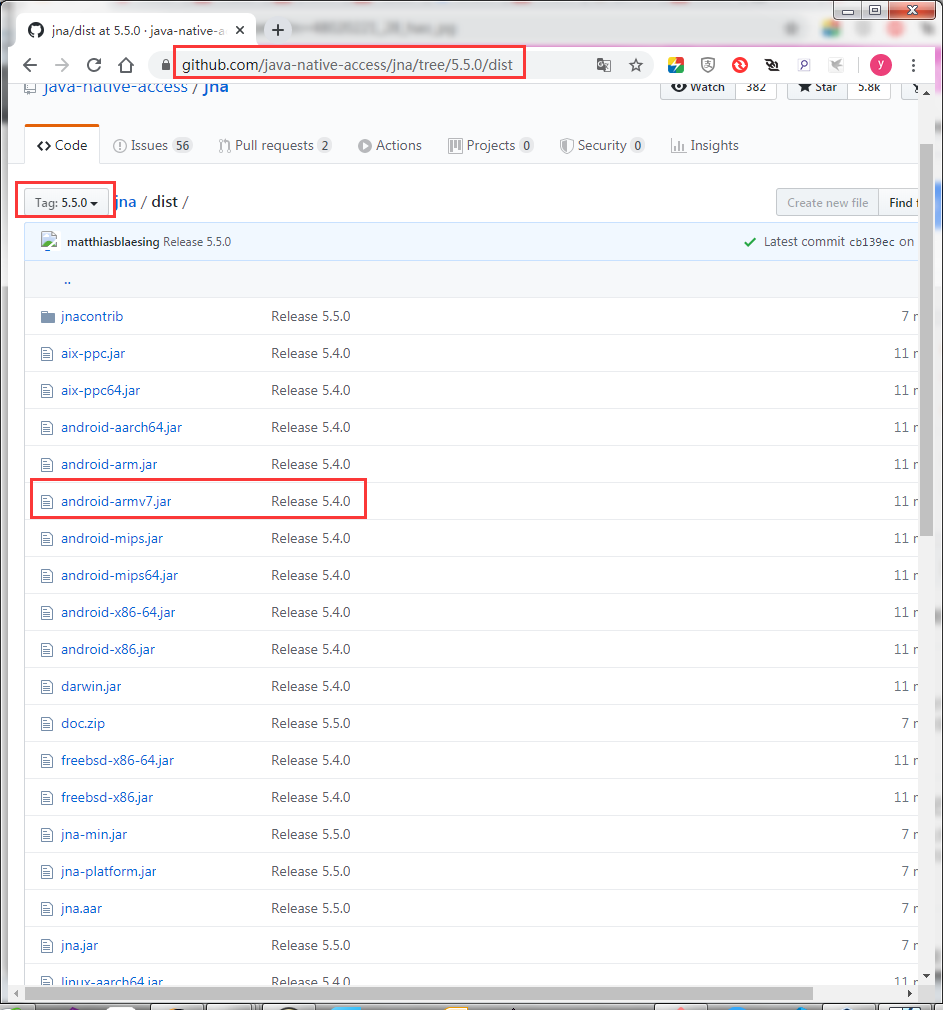Click the scroll down arrow of vertical scrollbar

pyautogui.click(x=926, y=976)
